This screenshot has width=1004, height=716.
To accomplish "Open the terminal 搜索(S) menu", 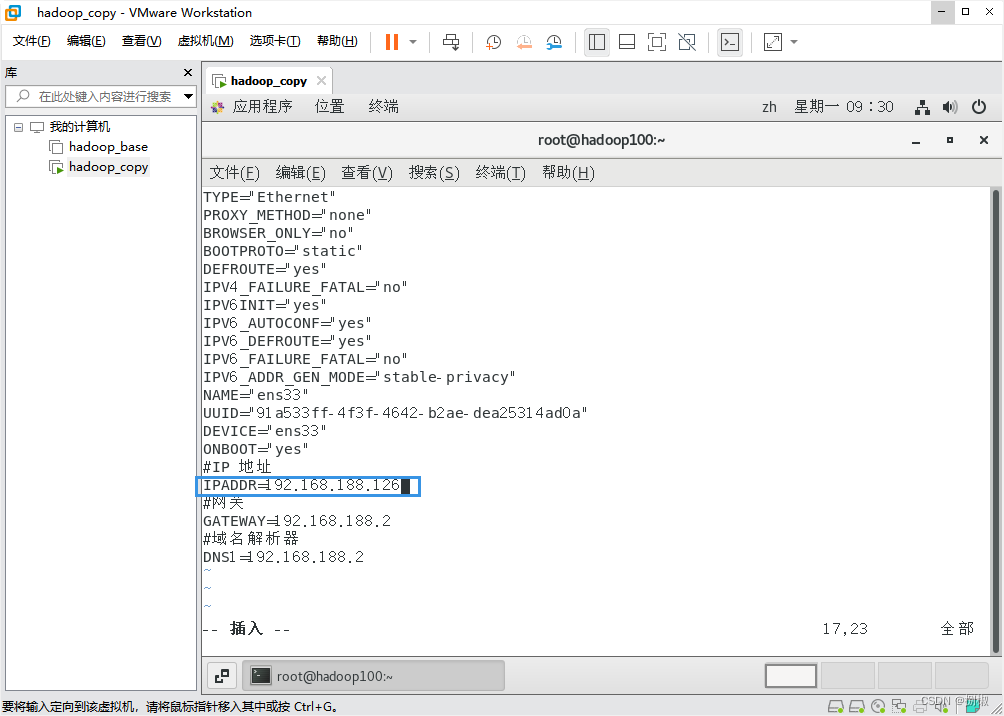I will click(434, 173).
